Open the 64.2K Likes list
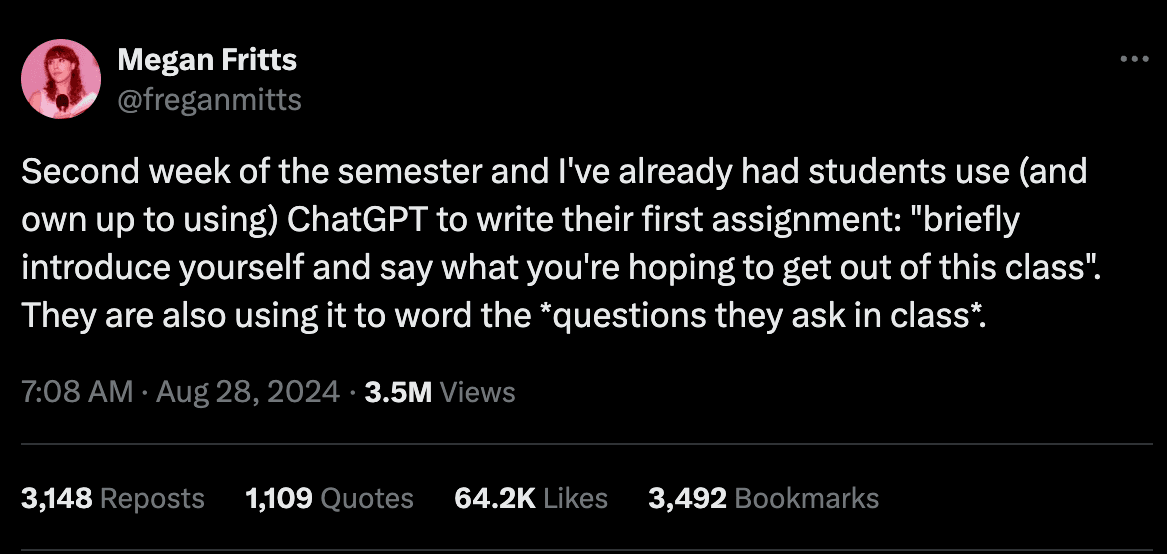Image resolution: width=1167 pixels, height=554 pixels. click(530, 498)
